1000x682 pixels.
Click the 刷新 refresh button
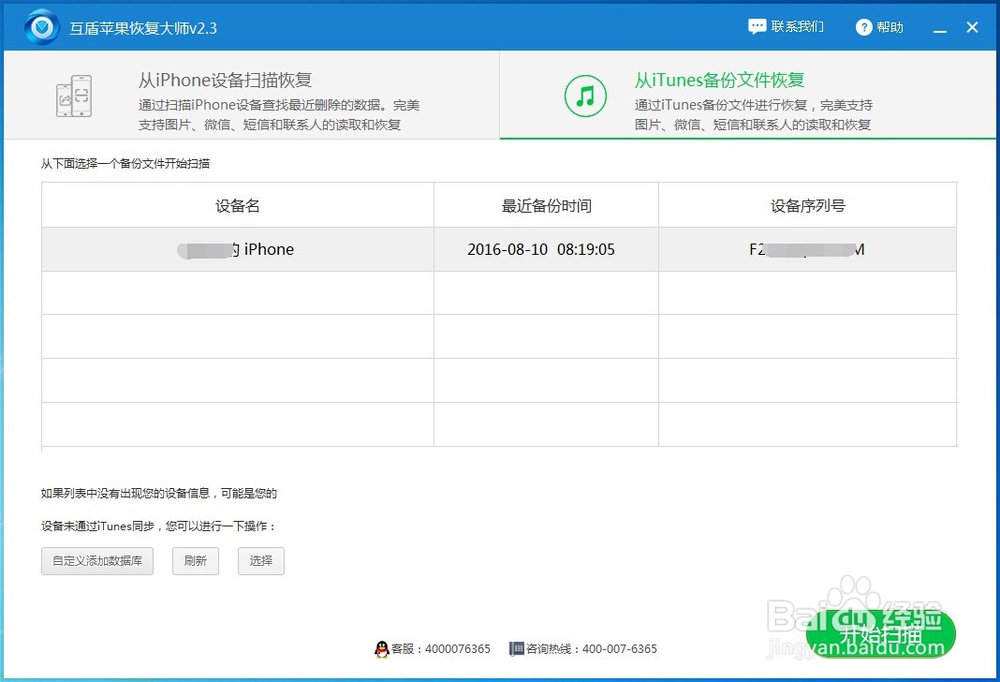[195, 561]
